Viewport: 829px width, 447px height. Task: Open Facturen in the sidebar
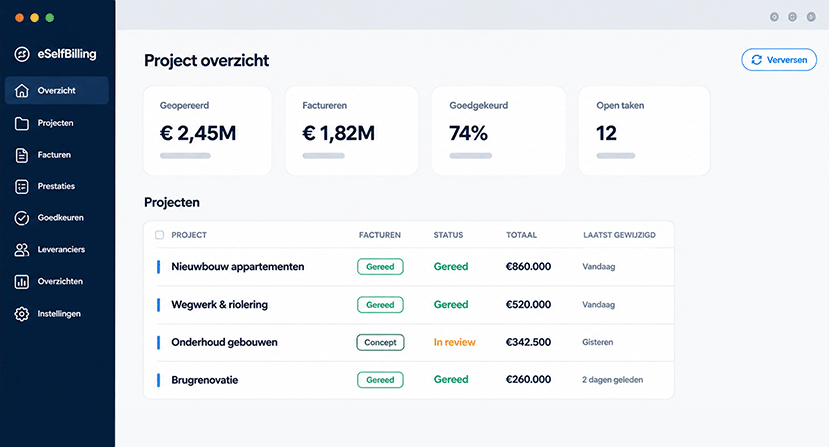tap(57, 155)
